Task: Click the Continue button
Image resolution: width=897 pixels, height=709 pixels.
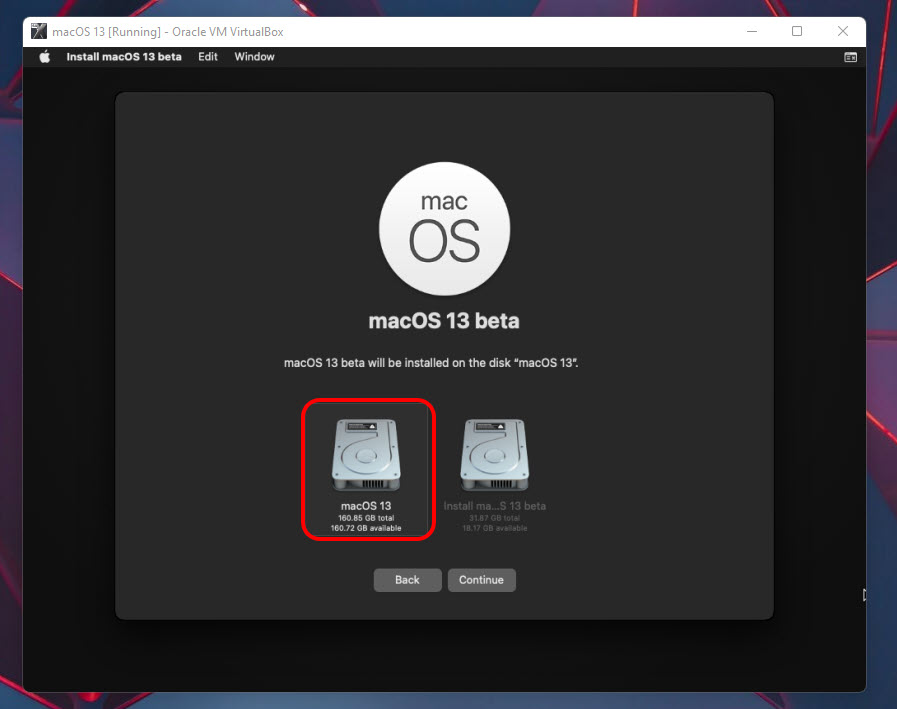Action: 481,580
